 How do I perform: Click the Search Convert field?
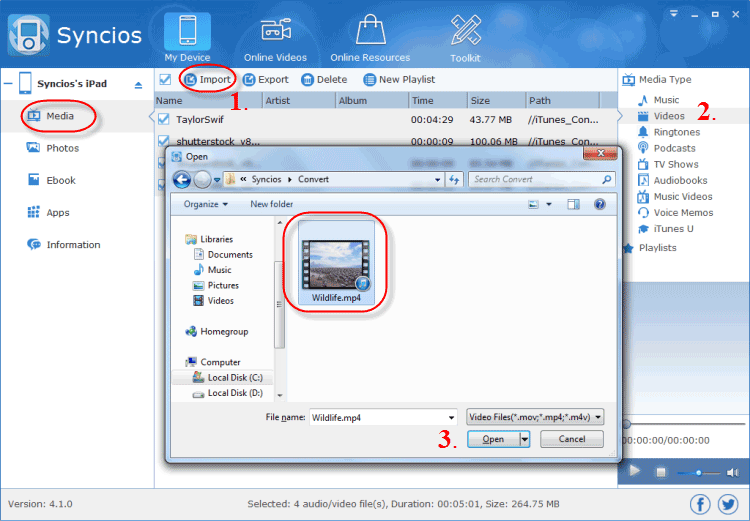coord(541,179)
